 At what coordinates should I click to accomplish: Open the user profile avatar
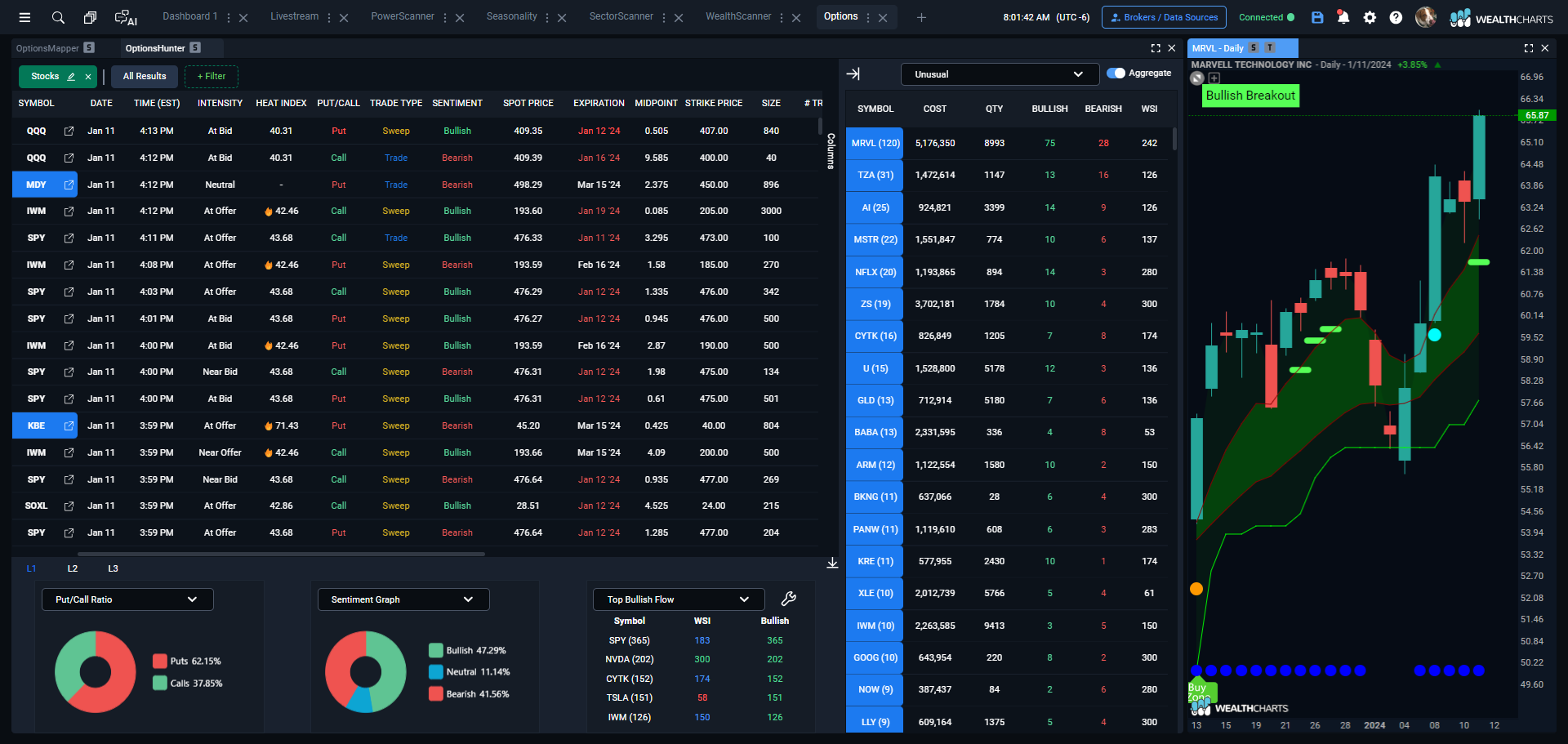click(1426, 17)
